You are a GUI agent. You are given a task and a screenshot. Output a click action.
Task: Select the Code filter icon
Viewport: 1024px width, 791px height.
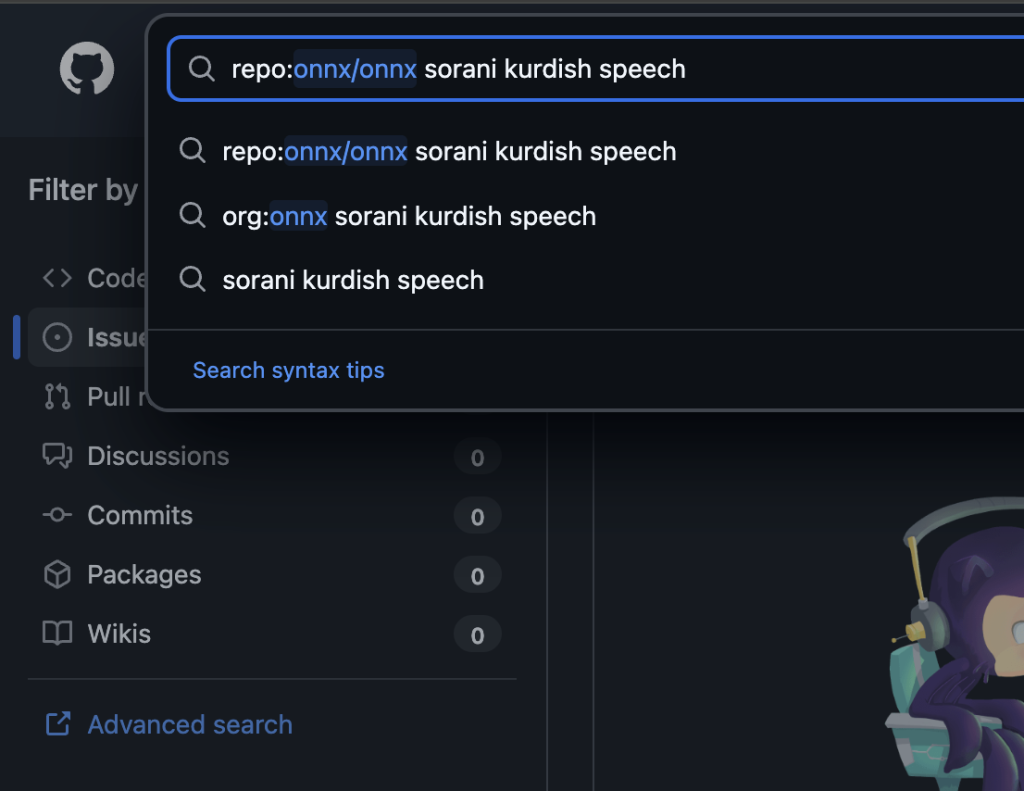click(x=57, y=278)
